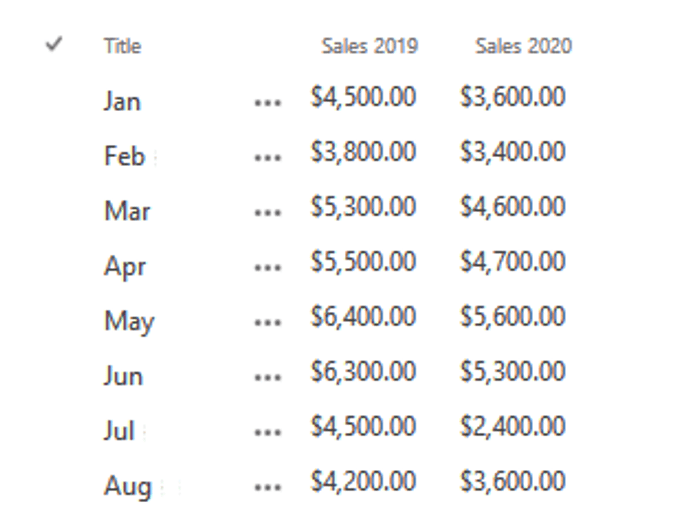
Task: Select the Jul Sales 2020 value $2,400.00
Action: click(x=513, y=426)
